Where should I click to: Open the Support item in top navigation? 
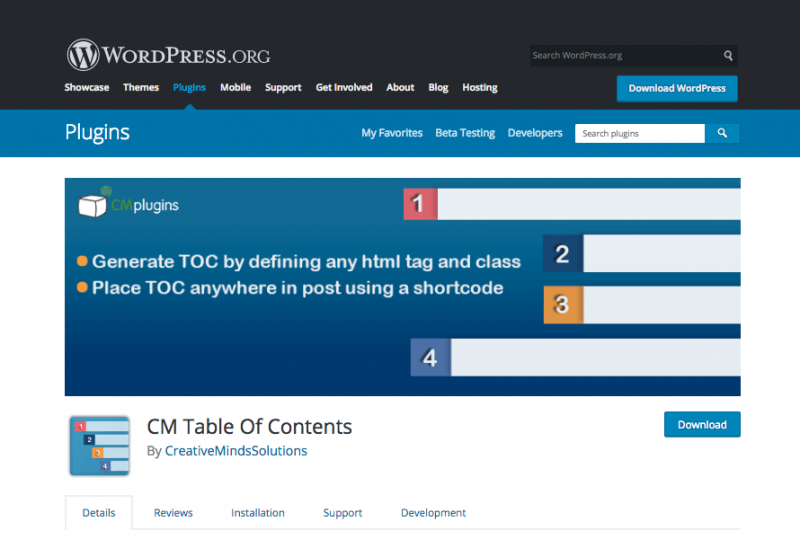283,88
